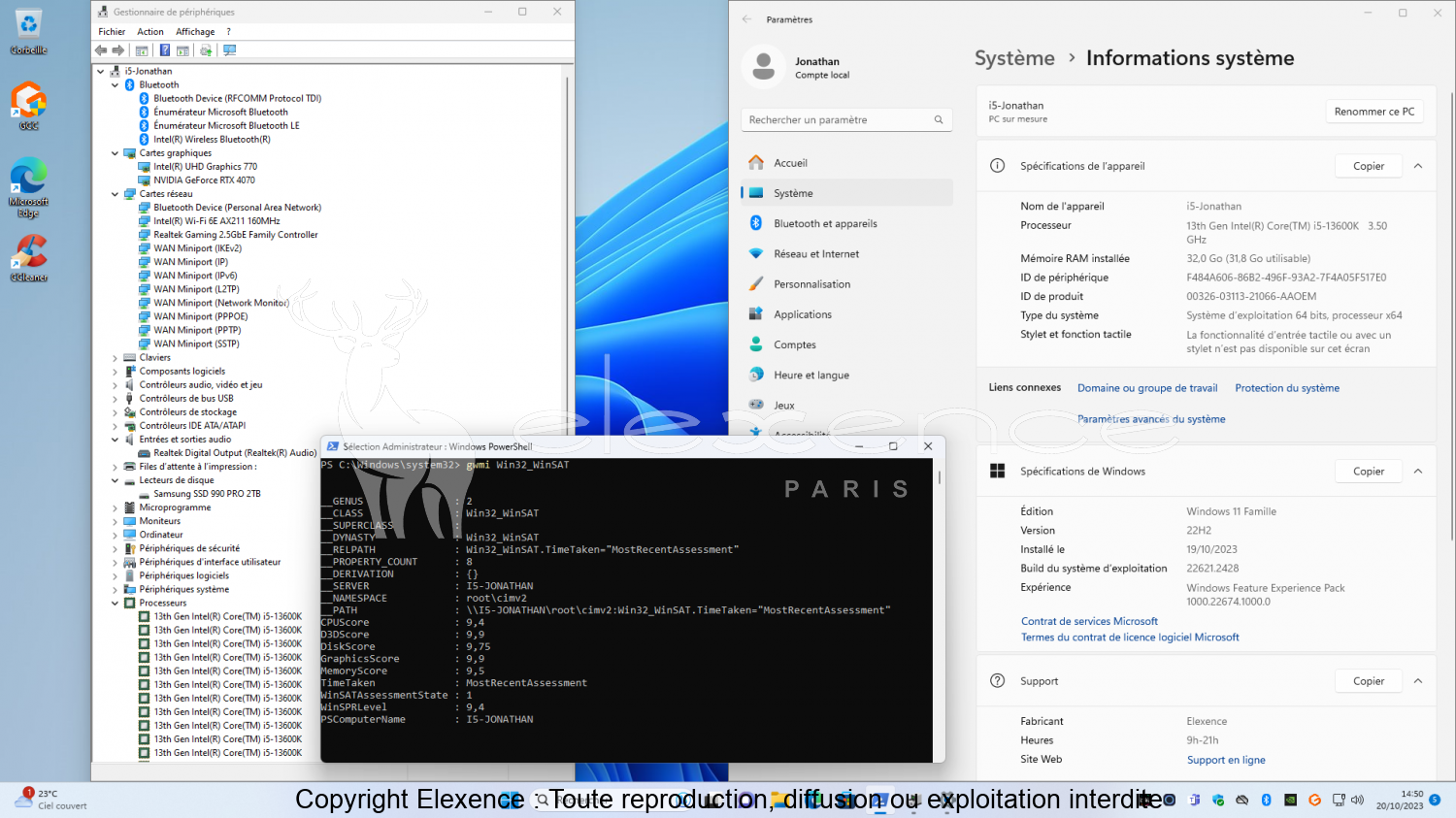1456x818 pixels.
Task: Open Réseau et Internet settings
Action: [x=846, y=254]
